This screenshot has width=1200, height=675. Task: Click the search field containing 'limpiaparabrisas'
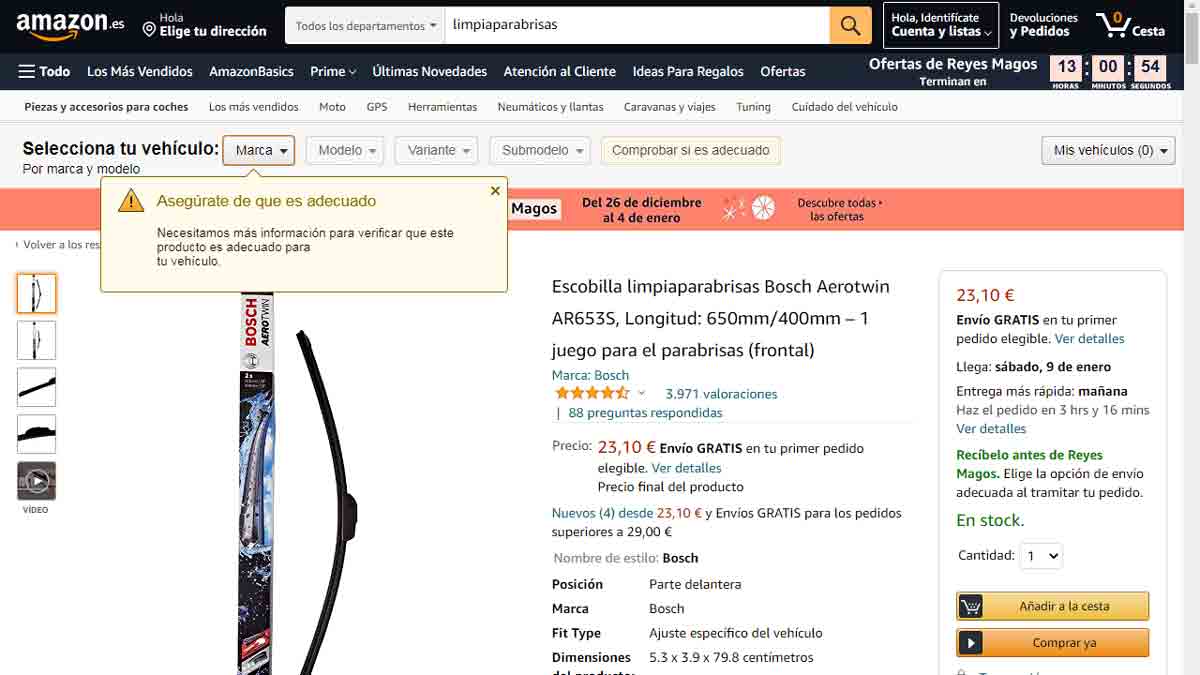[x=638, y=26]
